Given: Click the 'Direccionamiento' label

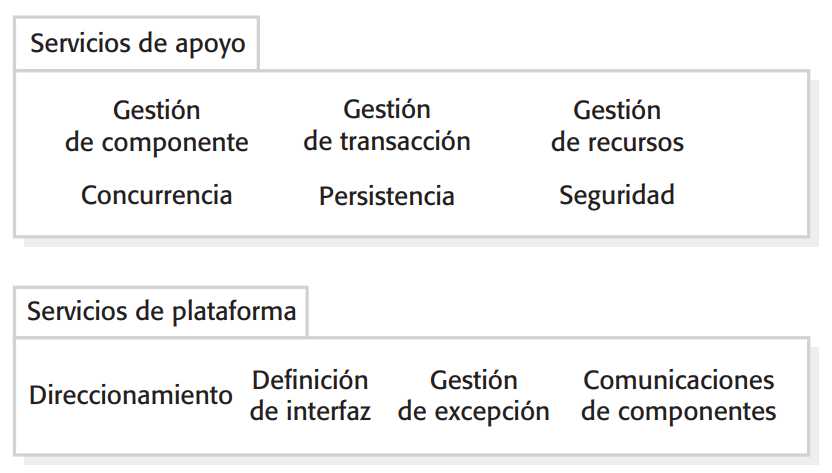Looking at the screenshot, I should click(x=130, y=395).
